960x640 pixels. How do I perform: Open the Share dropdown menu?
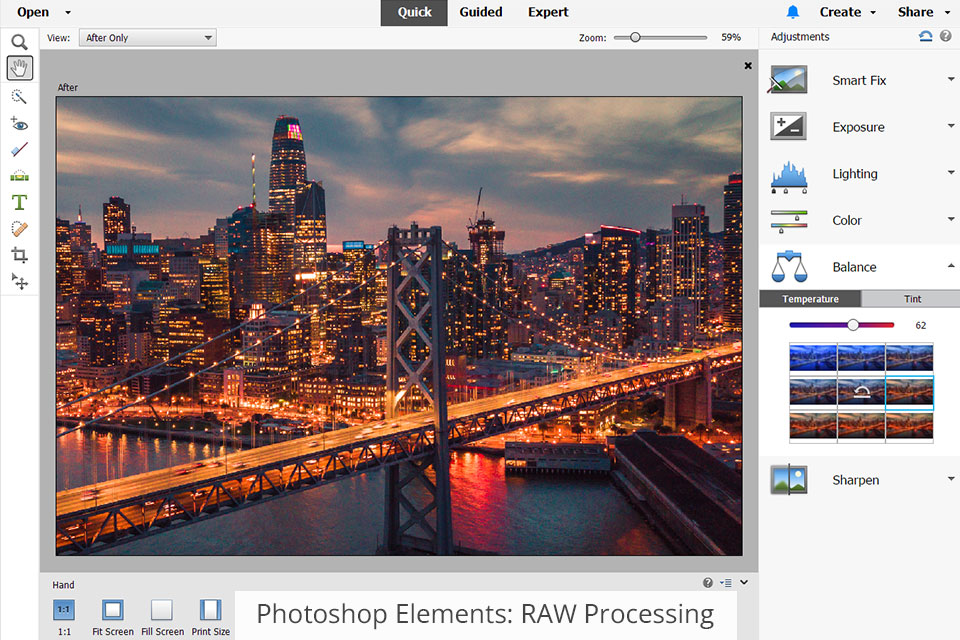point(924,12)
